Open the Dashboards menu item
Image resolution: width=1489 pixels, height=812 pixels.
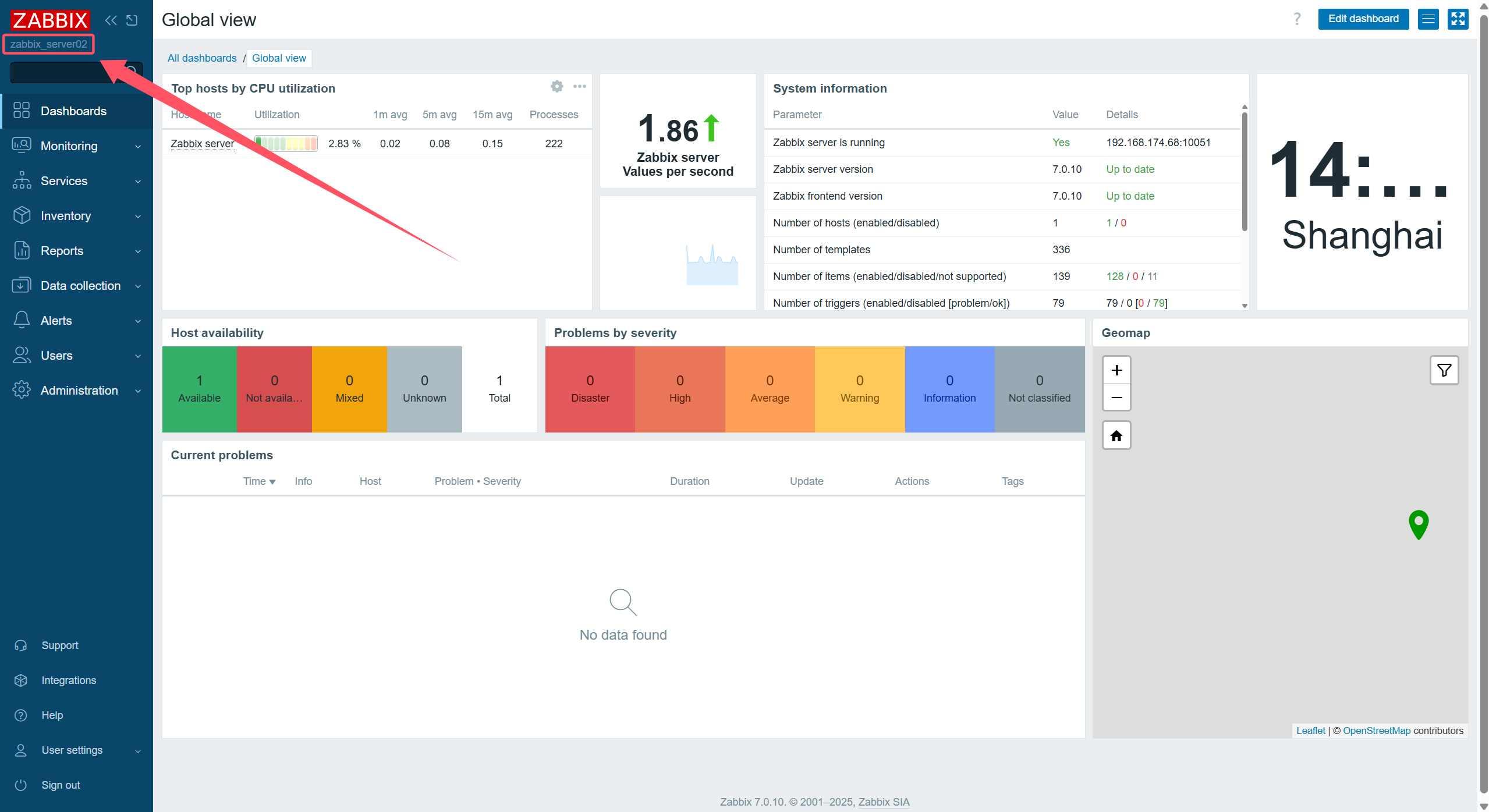point(76,111)
